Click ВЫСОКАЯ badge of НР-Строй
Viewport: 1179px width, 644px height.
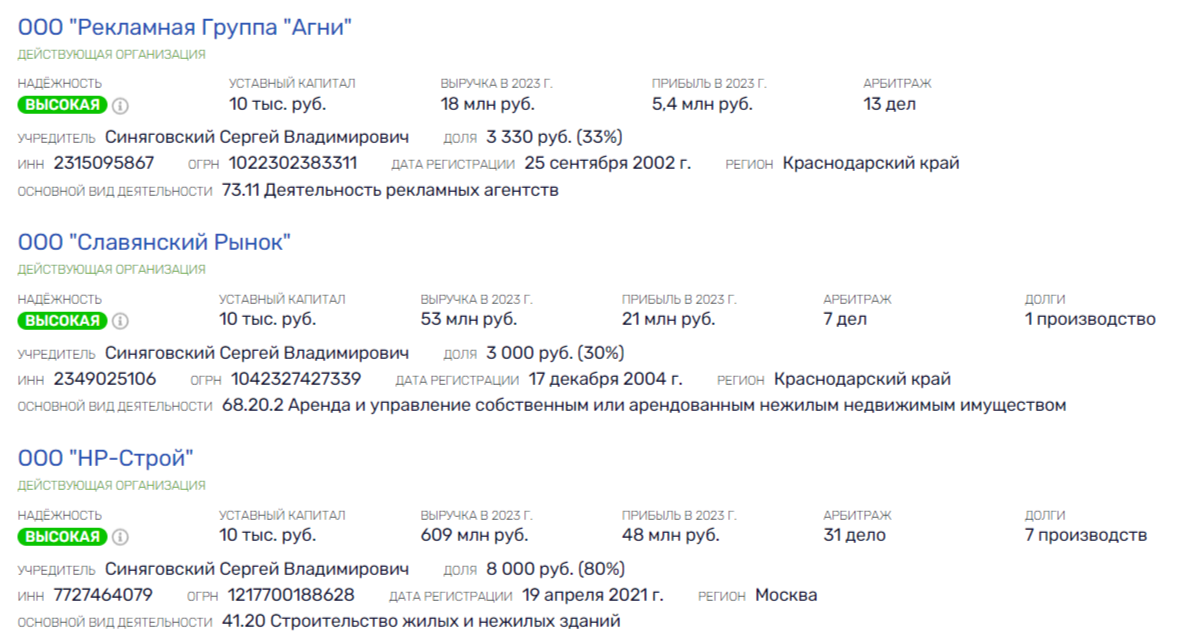(x=62, y=536)
